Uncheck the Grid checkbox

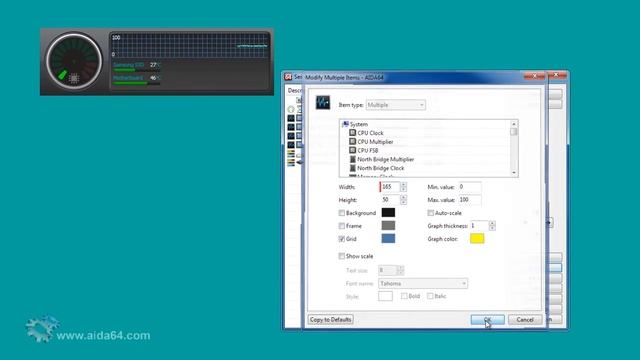coord(342,239)
